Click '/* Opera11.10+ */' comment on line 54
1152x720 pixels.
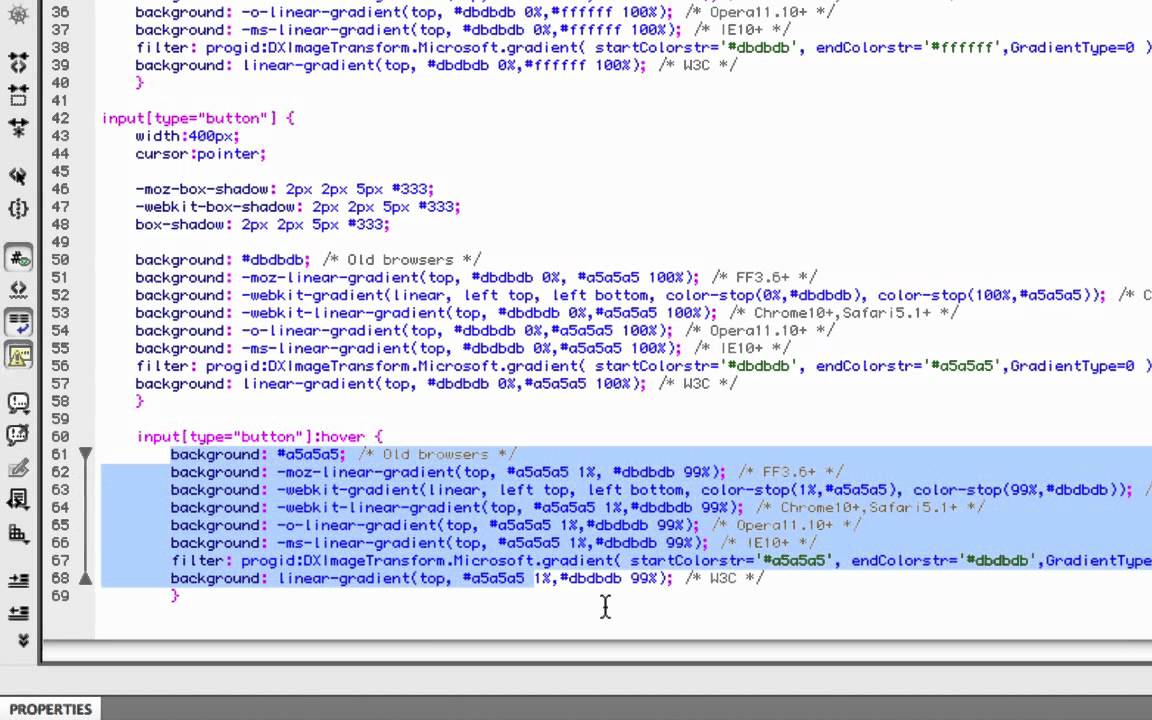click(760, 331)
